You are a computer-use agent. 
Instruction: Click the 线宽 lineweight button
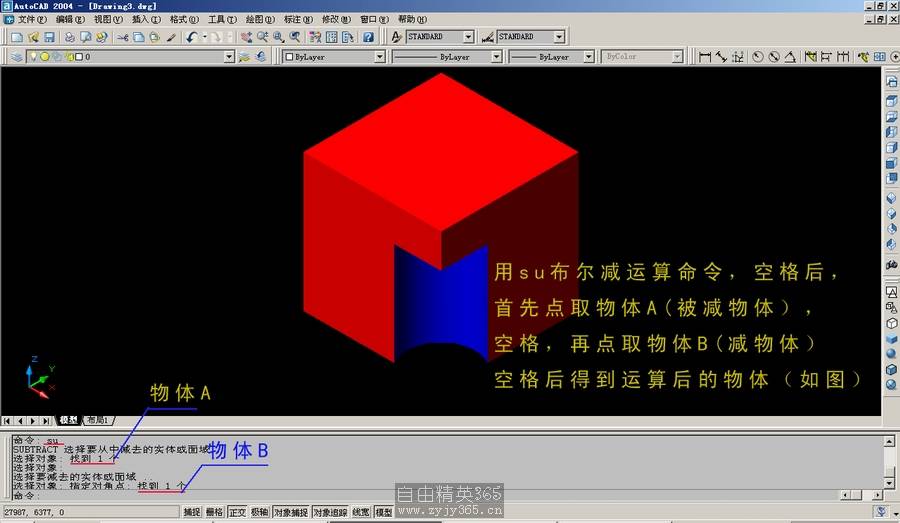(x=360, y=512)
